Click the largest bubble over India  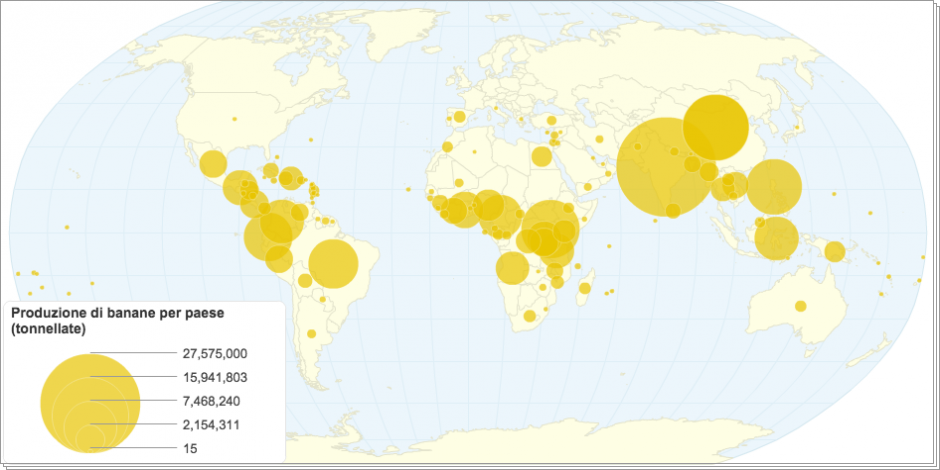tap(664, 167)
